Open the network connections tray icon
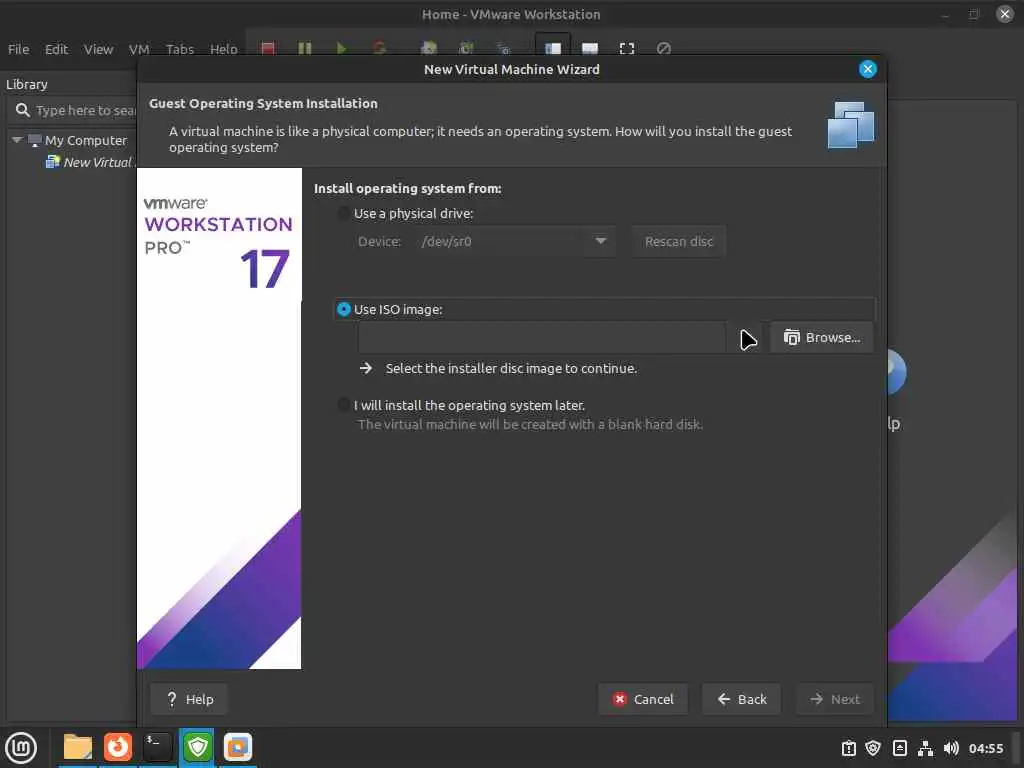 (x=925, y=748)
